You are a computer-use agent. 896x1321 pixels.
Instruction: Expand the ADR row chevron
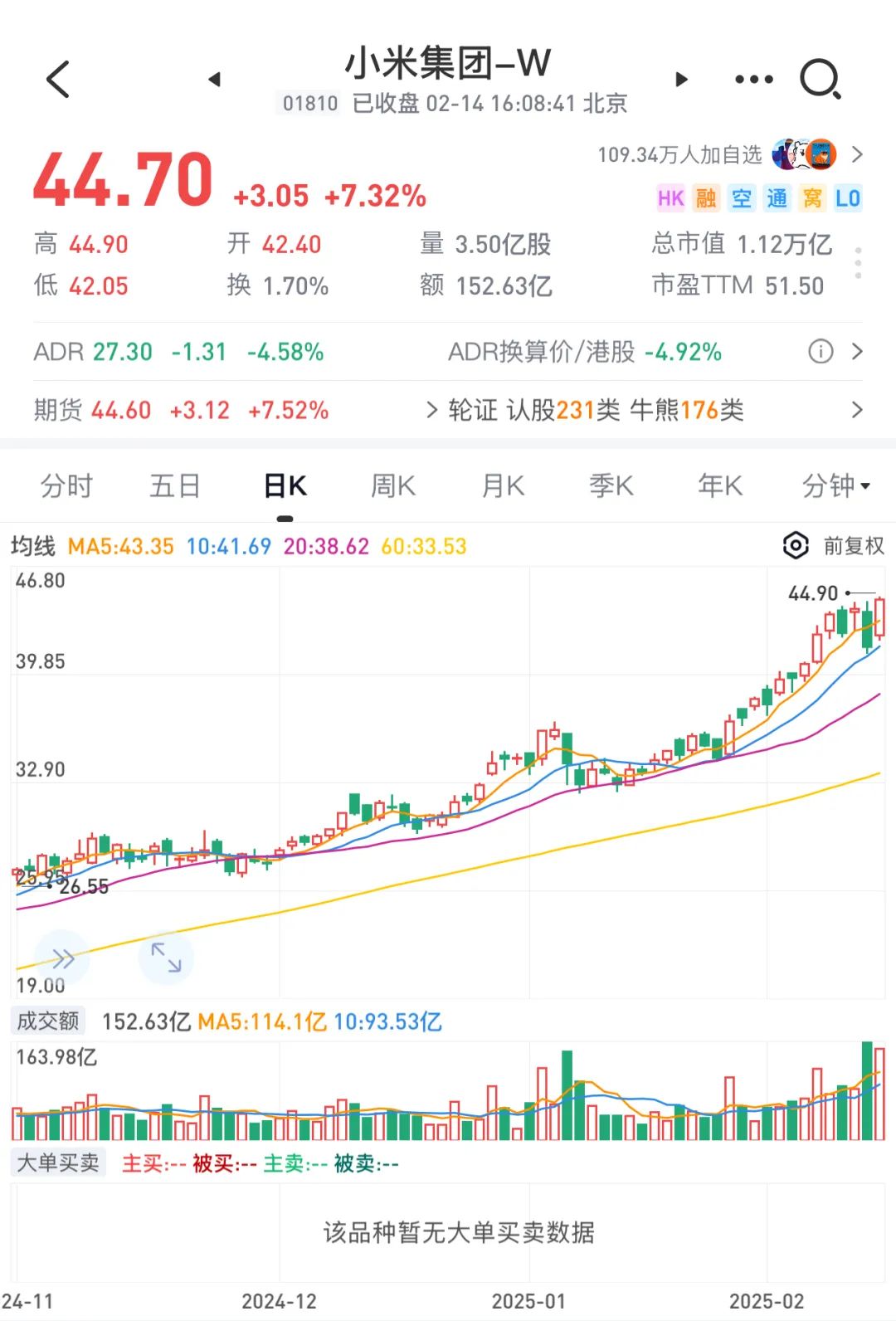(857, 352)
